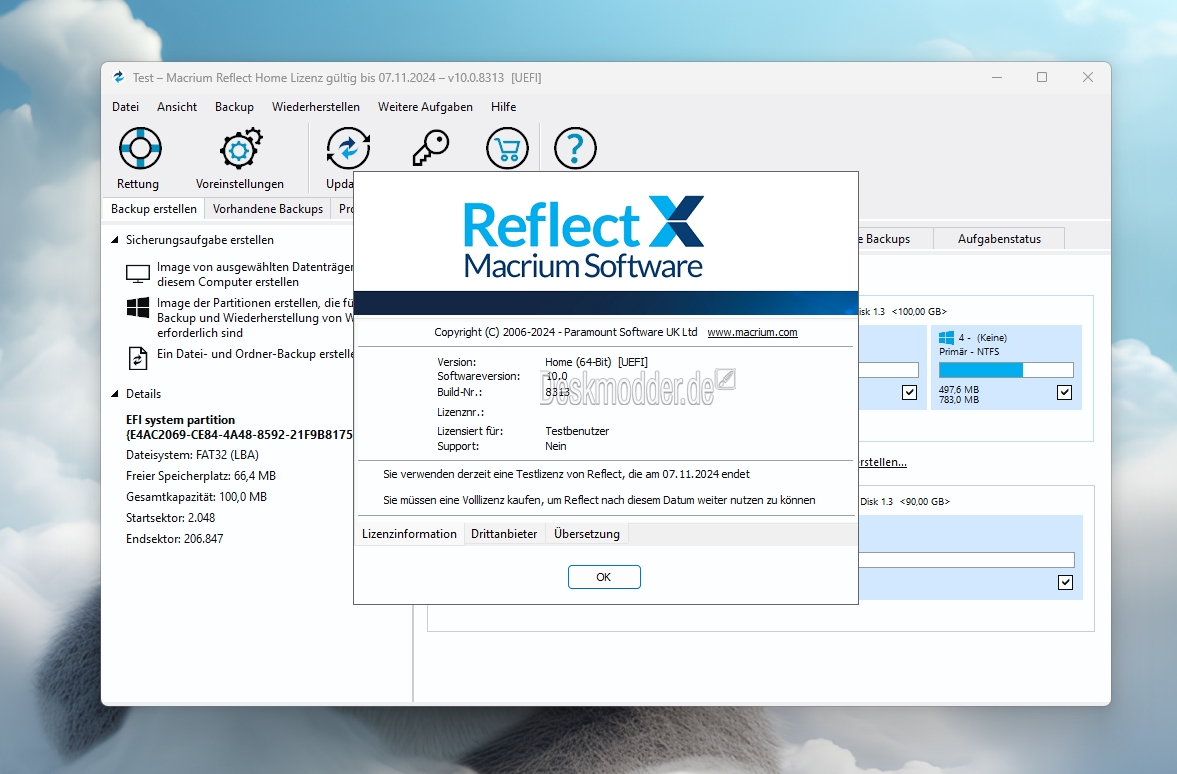Click the Reflect X logo in About dialog

583,237
